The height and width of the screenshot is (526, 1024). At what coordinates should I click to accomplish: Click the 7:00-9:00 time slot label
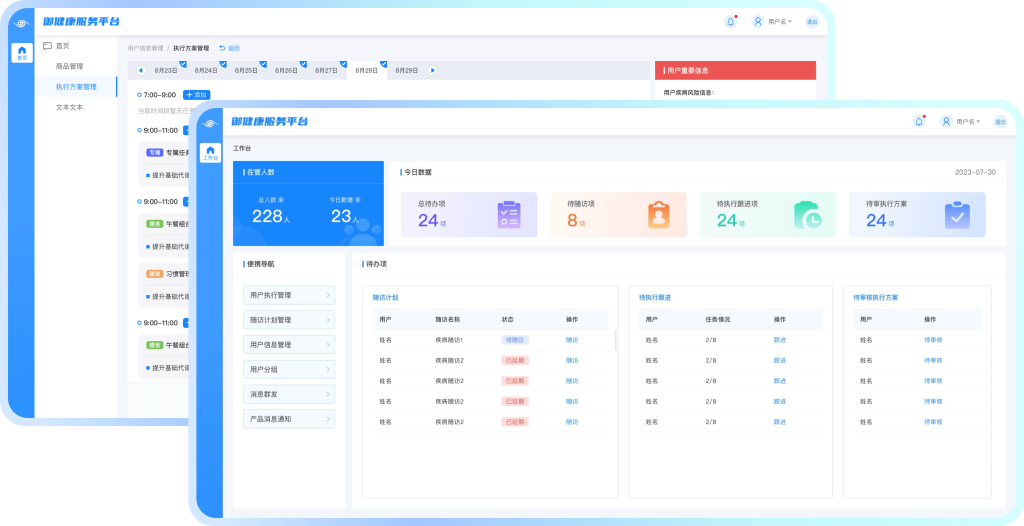tap(160, 95)
